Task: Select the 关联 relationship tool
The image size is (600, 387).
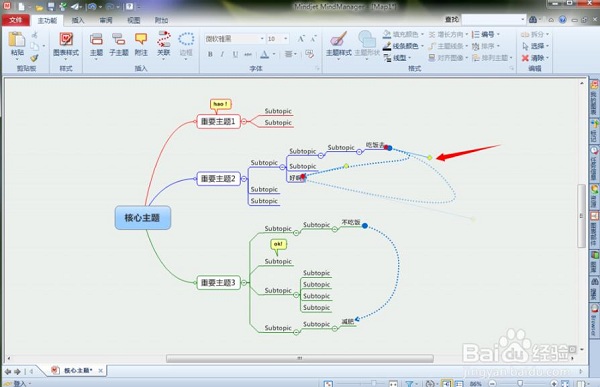Action: (x=164, y=39)
